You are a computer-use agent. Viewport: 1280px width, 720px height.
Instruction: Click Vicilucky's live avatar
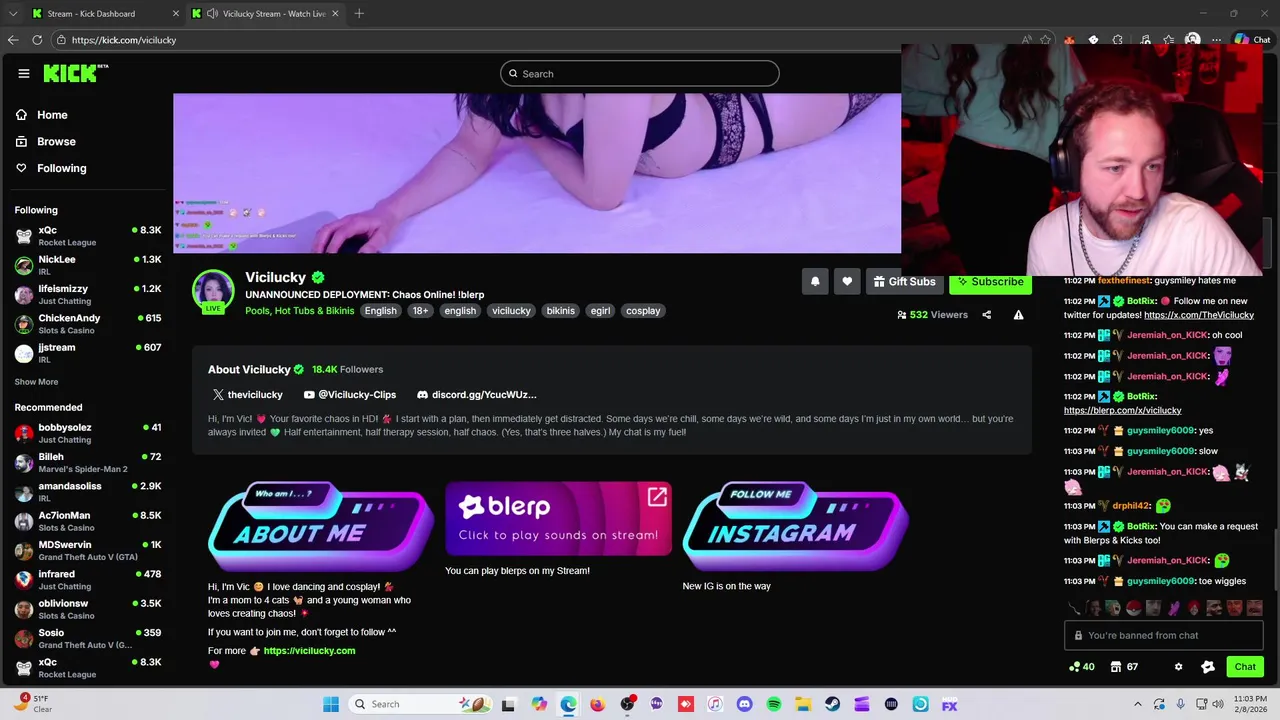[x=213, y=291]
